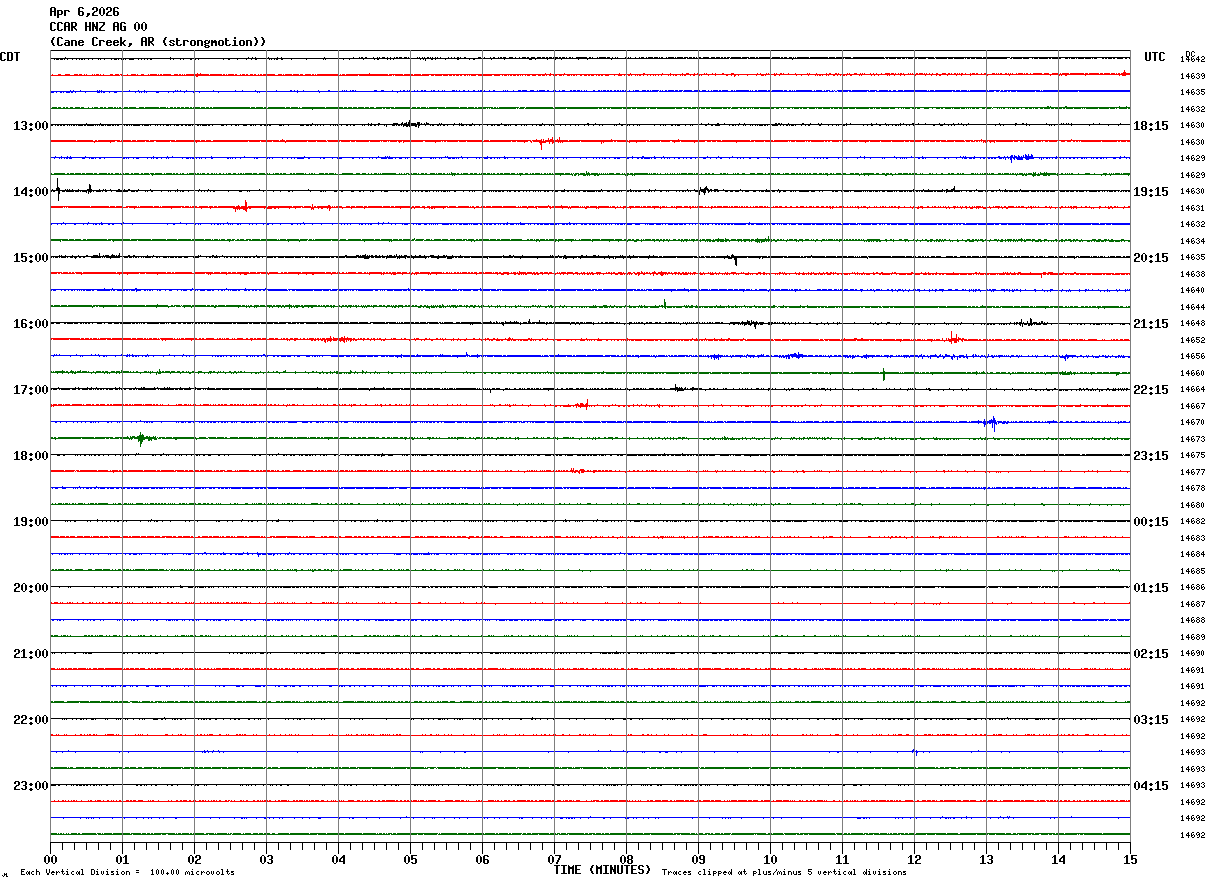This screenshot has width=1210, height=886.
Task: Click the 'UTC' time zone label
Action: [x=1155, y=57]
